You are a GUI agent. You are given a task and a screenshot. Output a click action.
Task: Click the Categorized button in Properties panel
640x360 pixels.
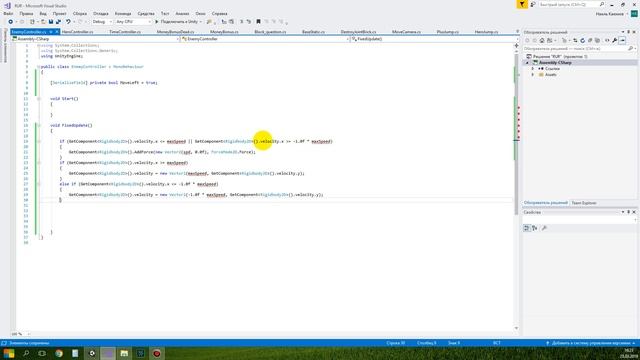[527, 228]
